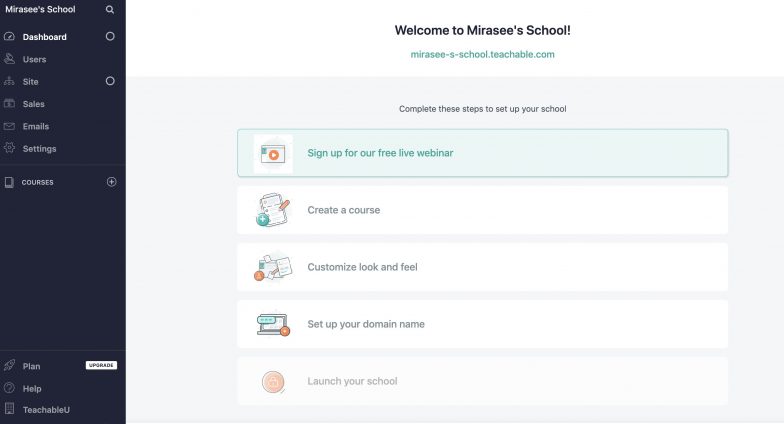784x424 pixels.
Task: Click the search magnifier icon in sidebar
Action: point(110,10)
